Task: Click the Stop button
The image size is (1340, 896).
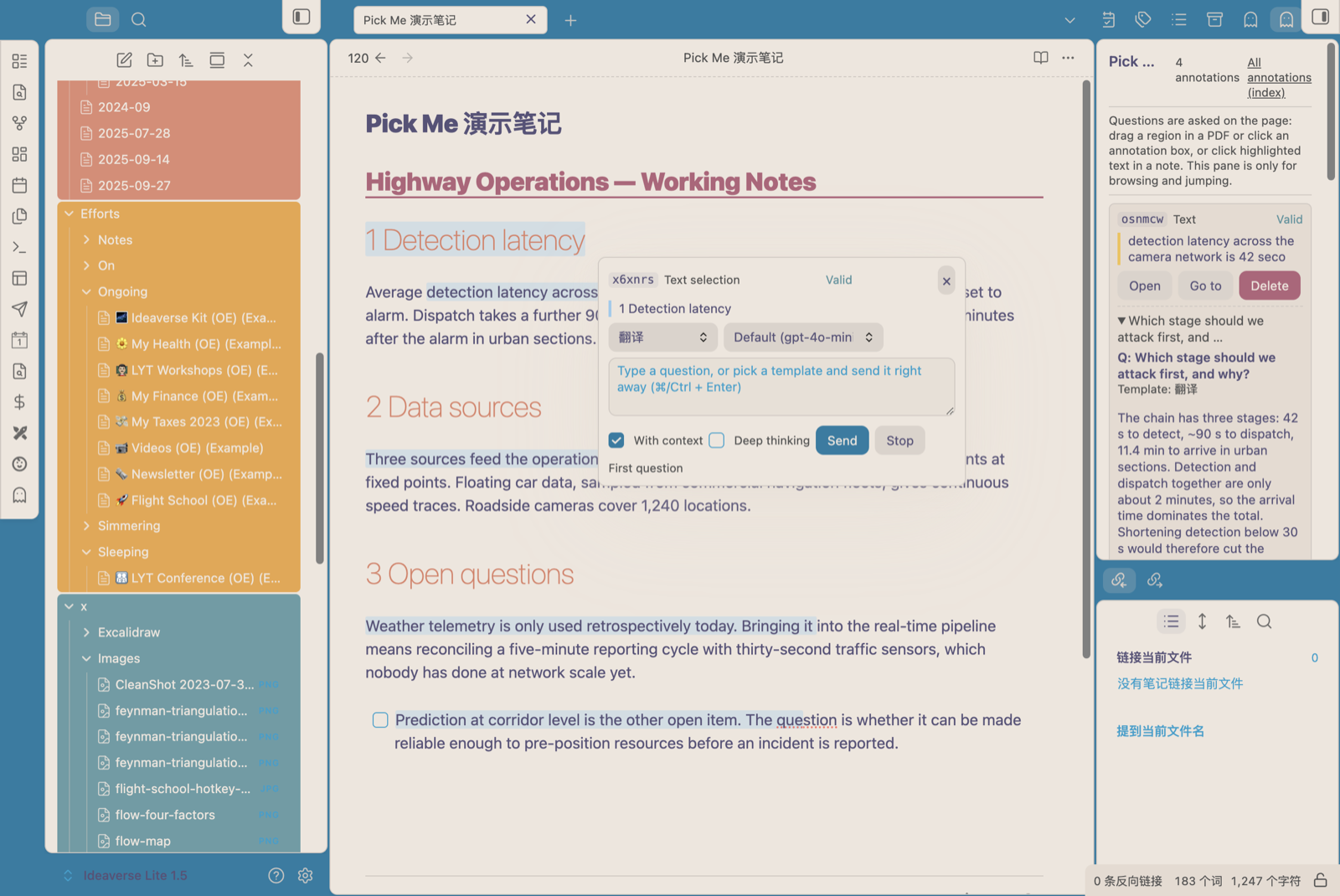Action: coord(899,440)
